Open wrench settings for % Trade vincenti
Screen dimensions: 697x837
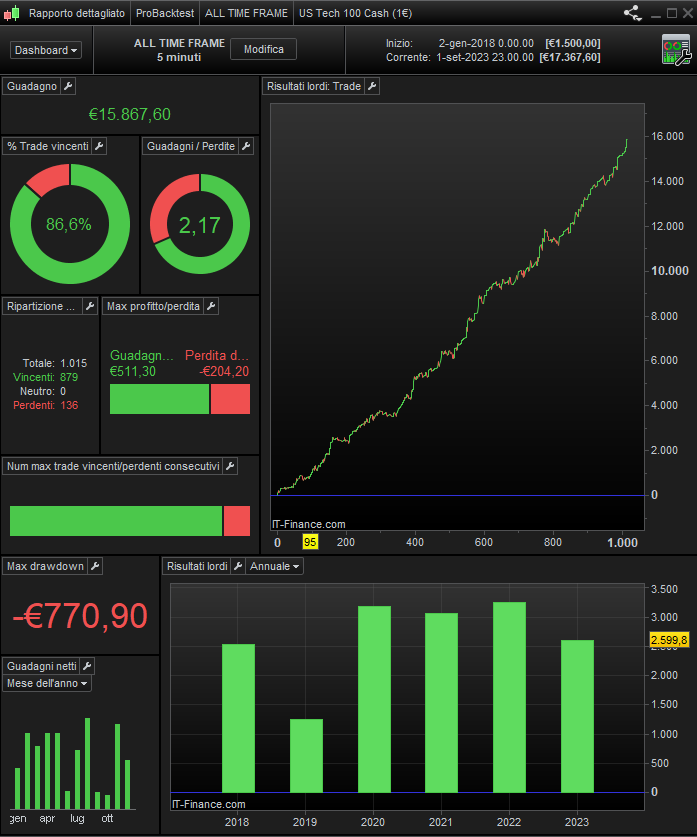click(x=99, y=146)
